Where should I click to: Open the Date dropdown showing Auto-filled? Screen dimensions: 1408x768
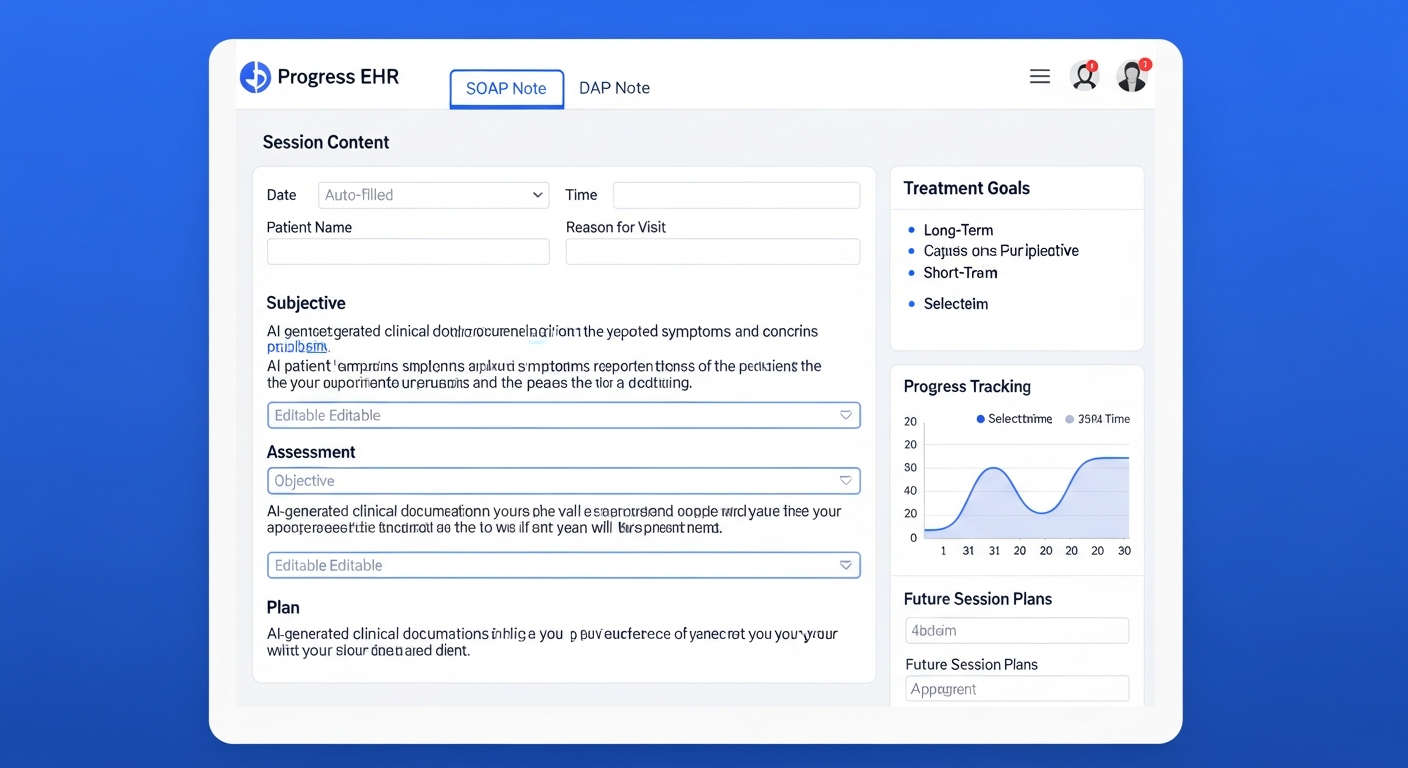click(433, 195)
